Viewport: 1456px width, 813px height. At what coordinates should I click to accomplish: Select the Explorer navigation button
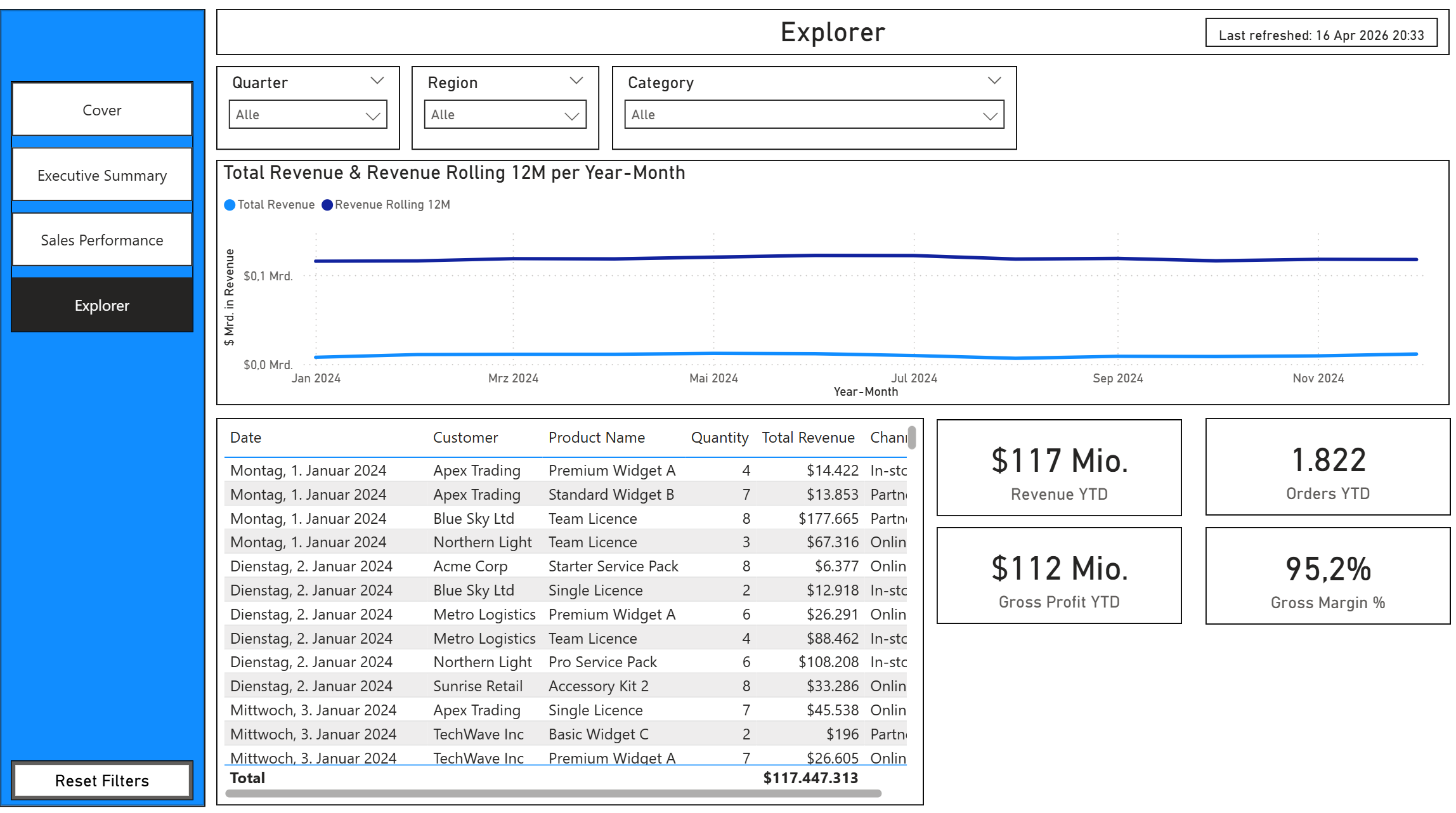point(102,306)
